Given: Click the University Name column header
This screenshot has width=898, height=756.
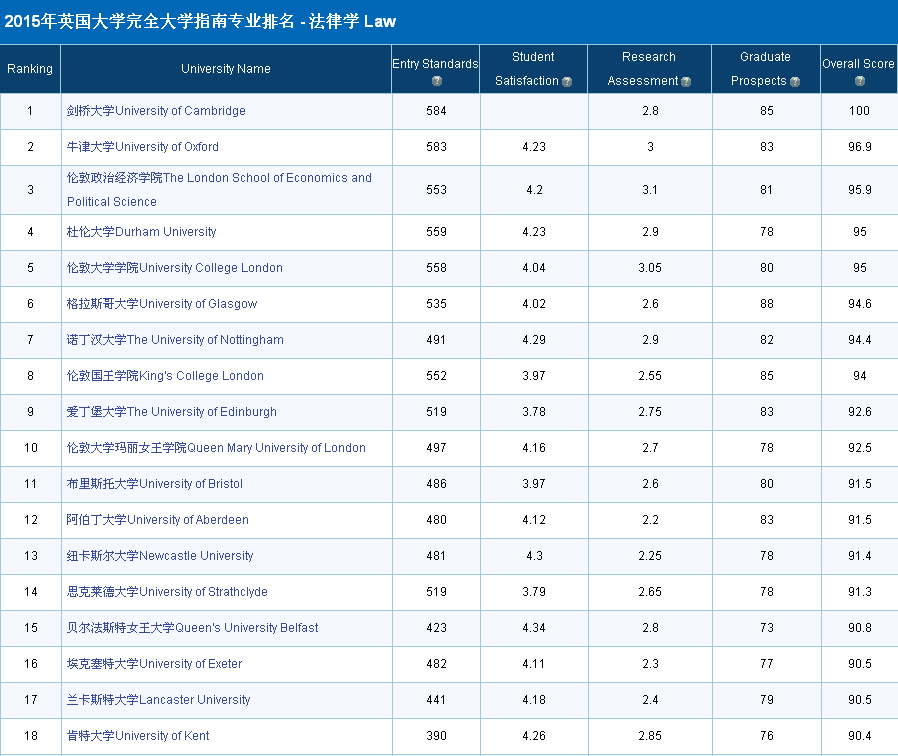Looking at the screenshot, I should point(226,69).
